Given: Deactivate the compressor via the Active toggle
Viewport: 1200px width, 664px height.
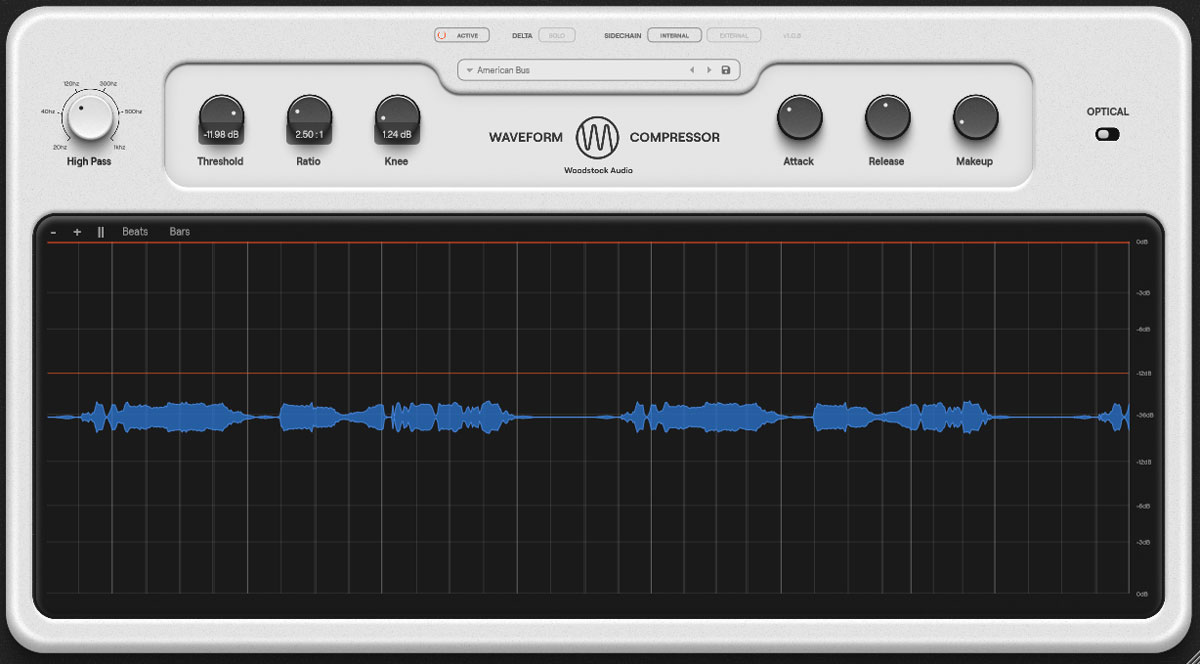Looking at the screenshot, I should pyautogui.click(x=462, y=34).
